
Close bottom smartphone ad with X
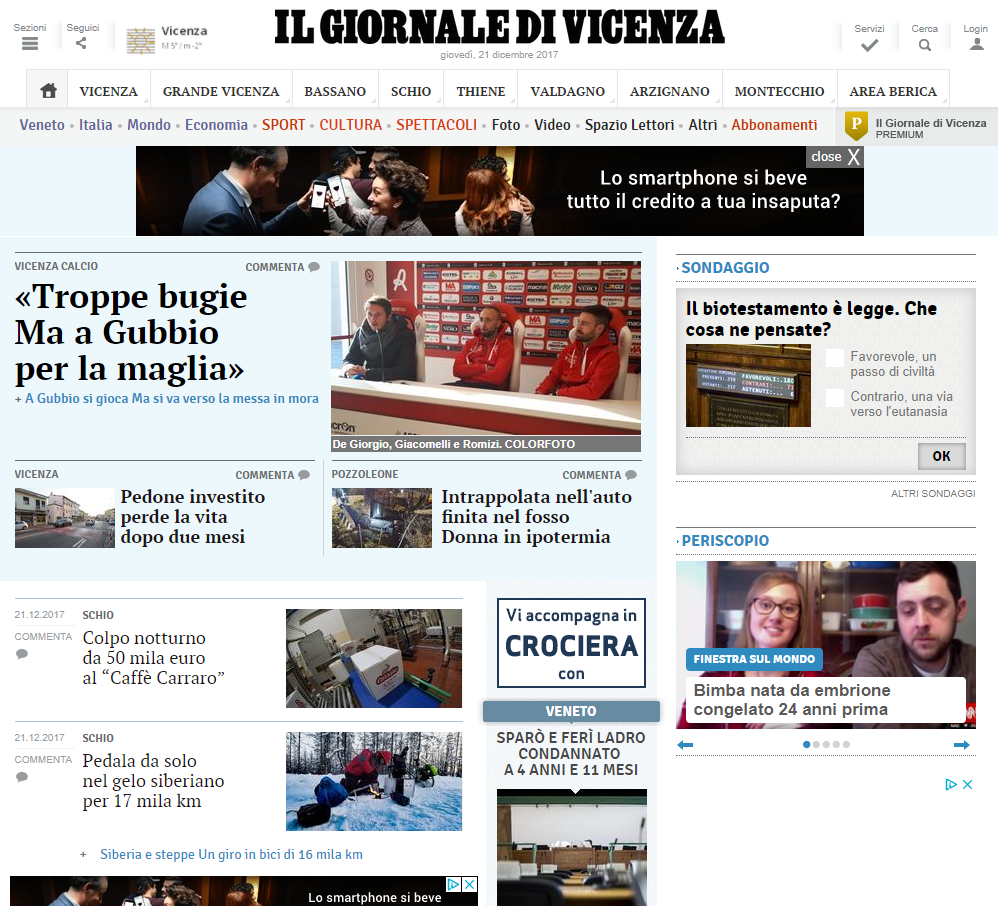pyautogui.click(x=469, y=884)
